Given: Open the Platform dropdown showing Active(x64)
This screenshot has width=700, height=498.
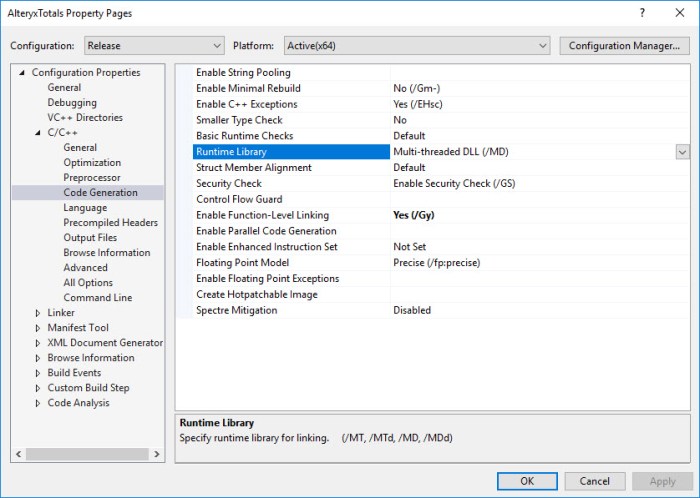Looking at the screenshot, I should (417, 46).
